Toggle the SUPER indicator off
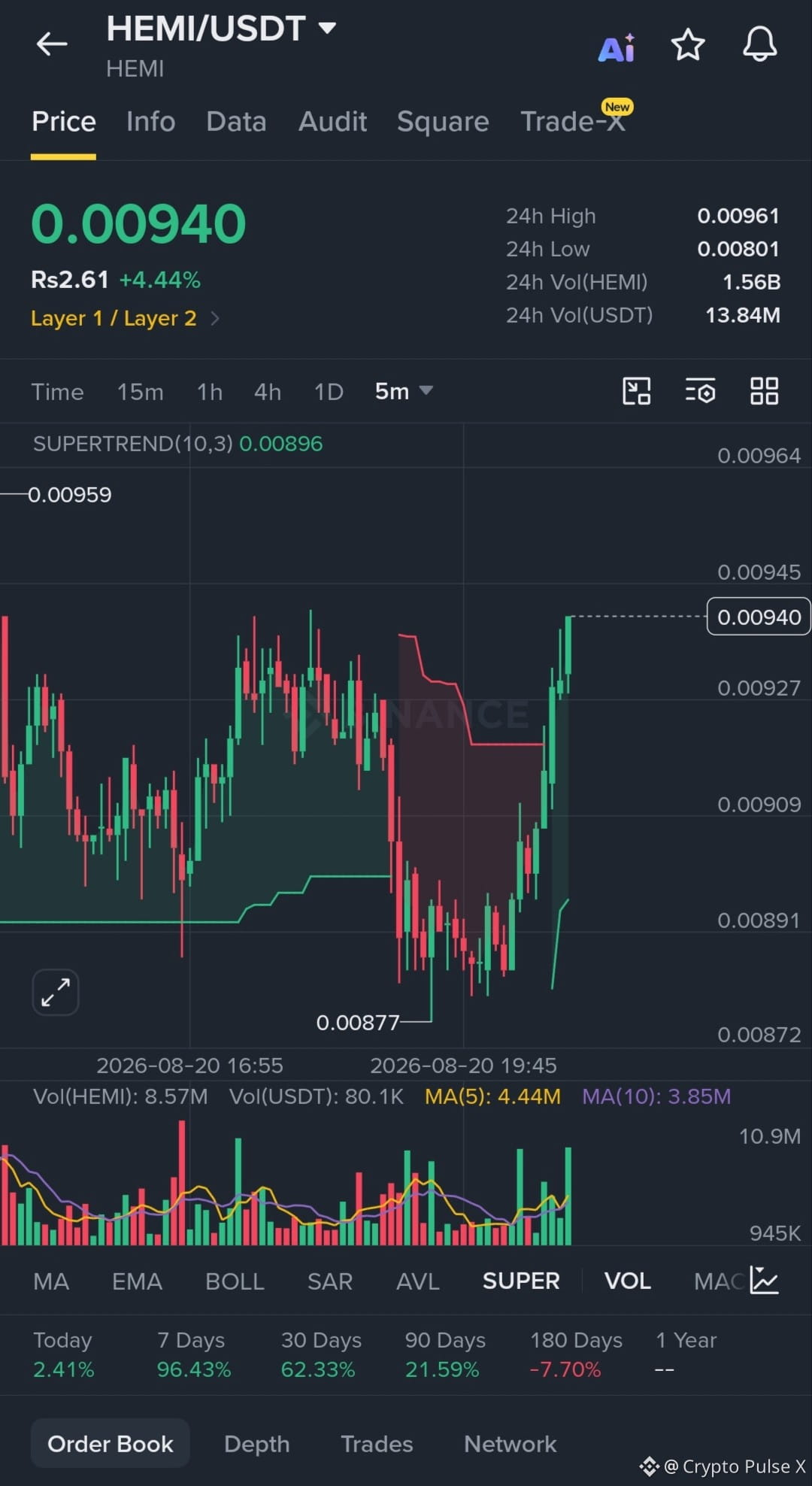Image resolution: width=812 pixels, height=1486 pixels. point(521,1281)
